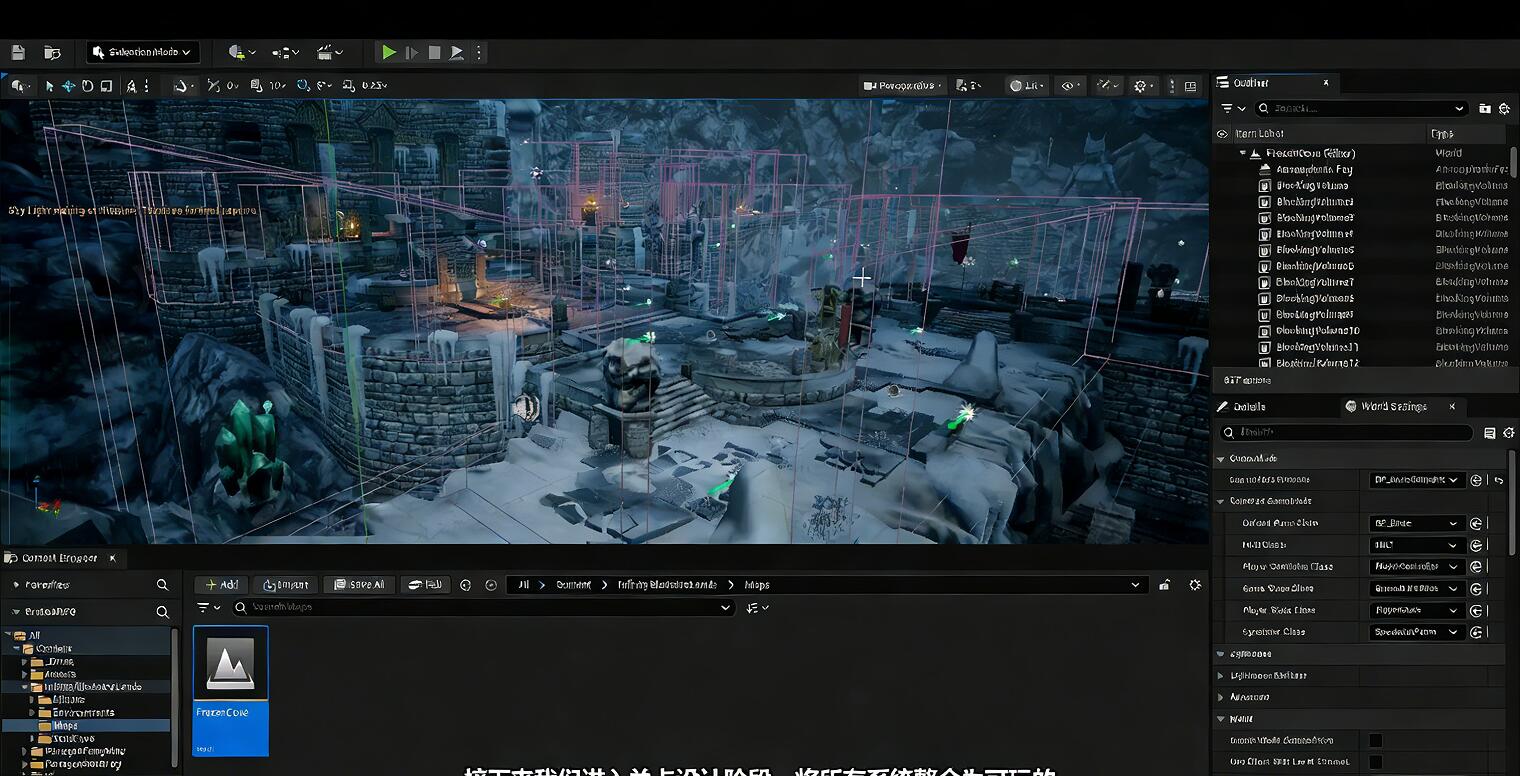Screen dimensions: 1520x776
Task: Expand the Lightmass section in World Settings
Action: [x=1221, y=676]
